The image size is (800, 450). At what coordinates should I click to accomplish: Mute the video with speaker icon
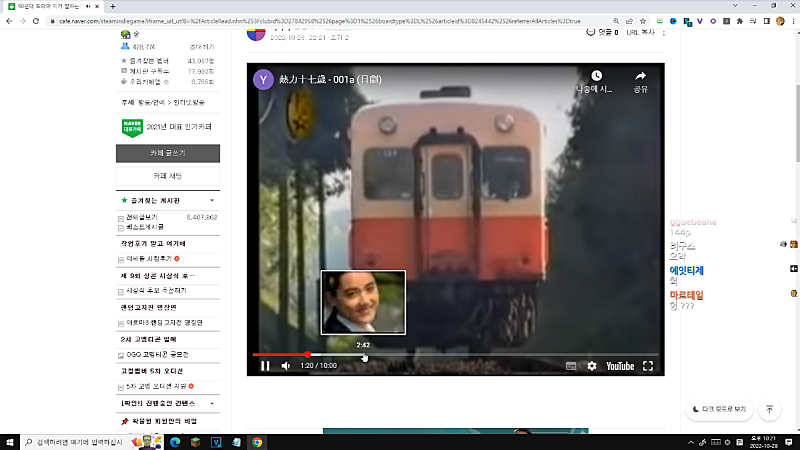click(286, 366)
